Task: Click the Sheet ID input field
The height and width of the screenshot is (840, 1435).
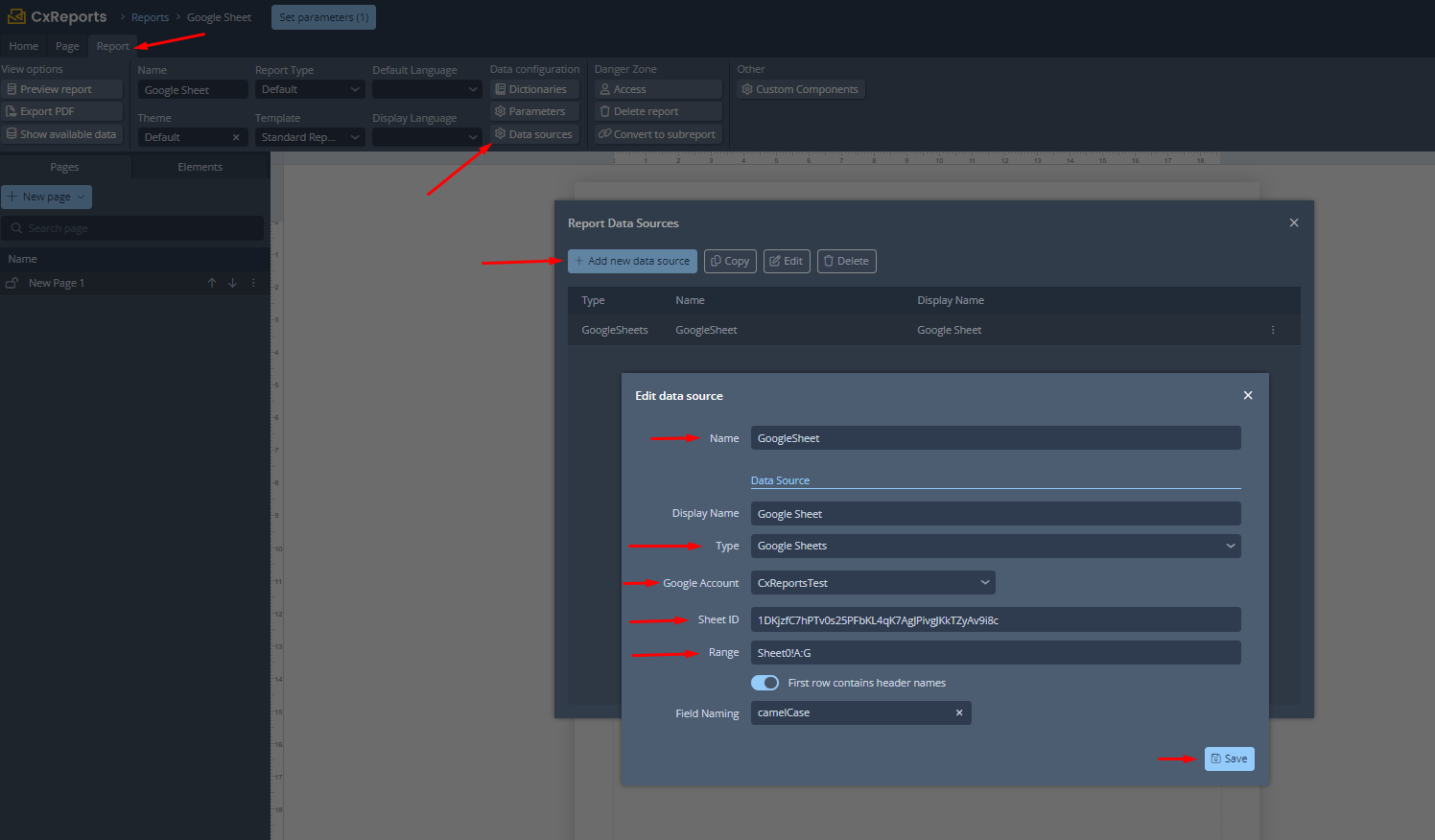Action: click(x=995, y=620)
